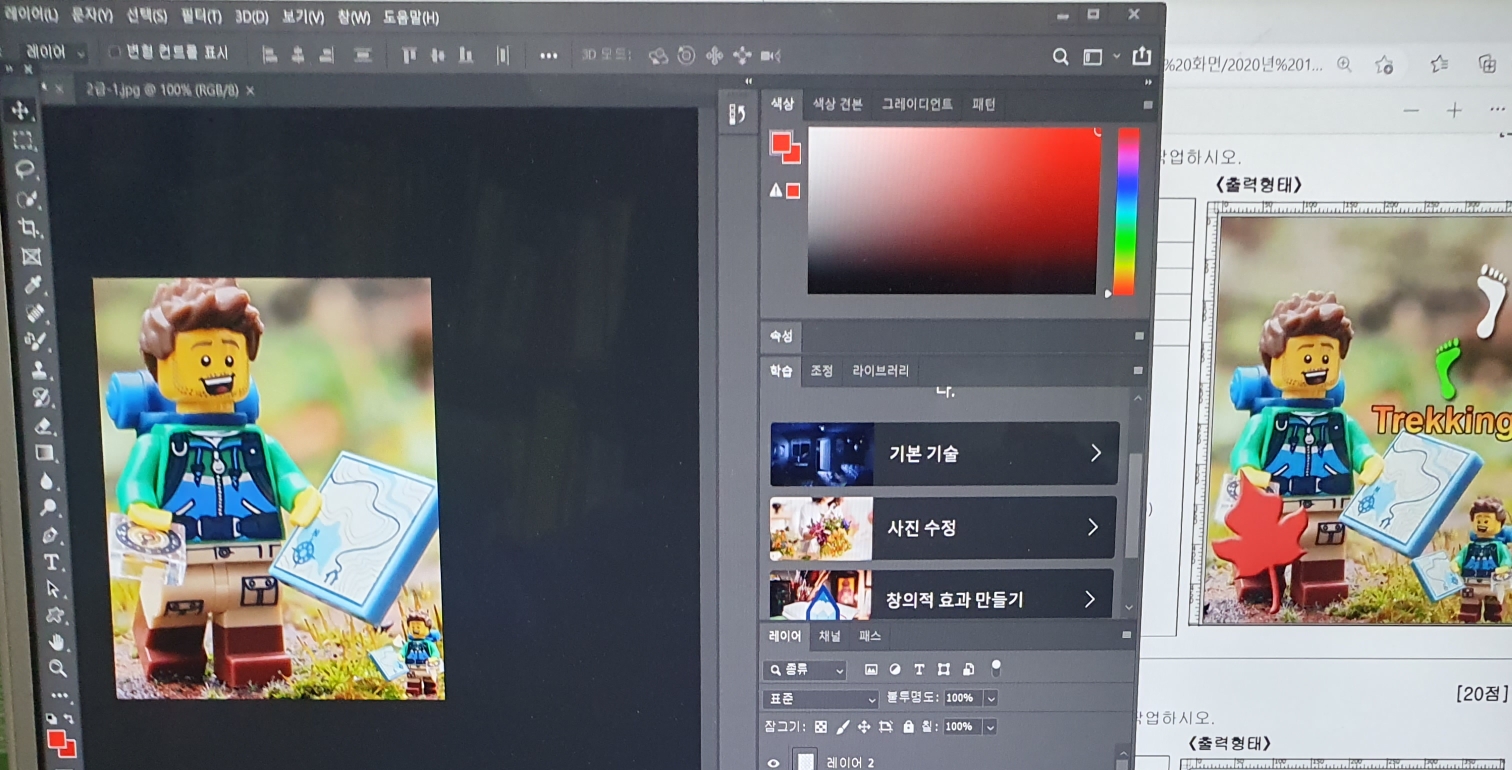Switch to the '색상 견본' tab
Viewport: 1512px width, 770px height.
coord(837,104)
